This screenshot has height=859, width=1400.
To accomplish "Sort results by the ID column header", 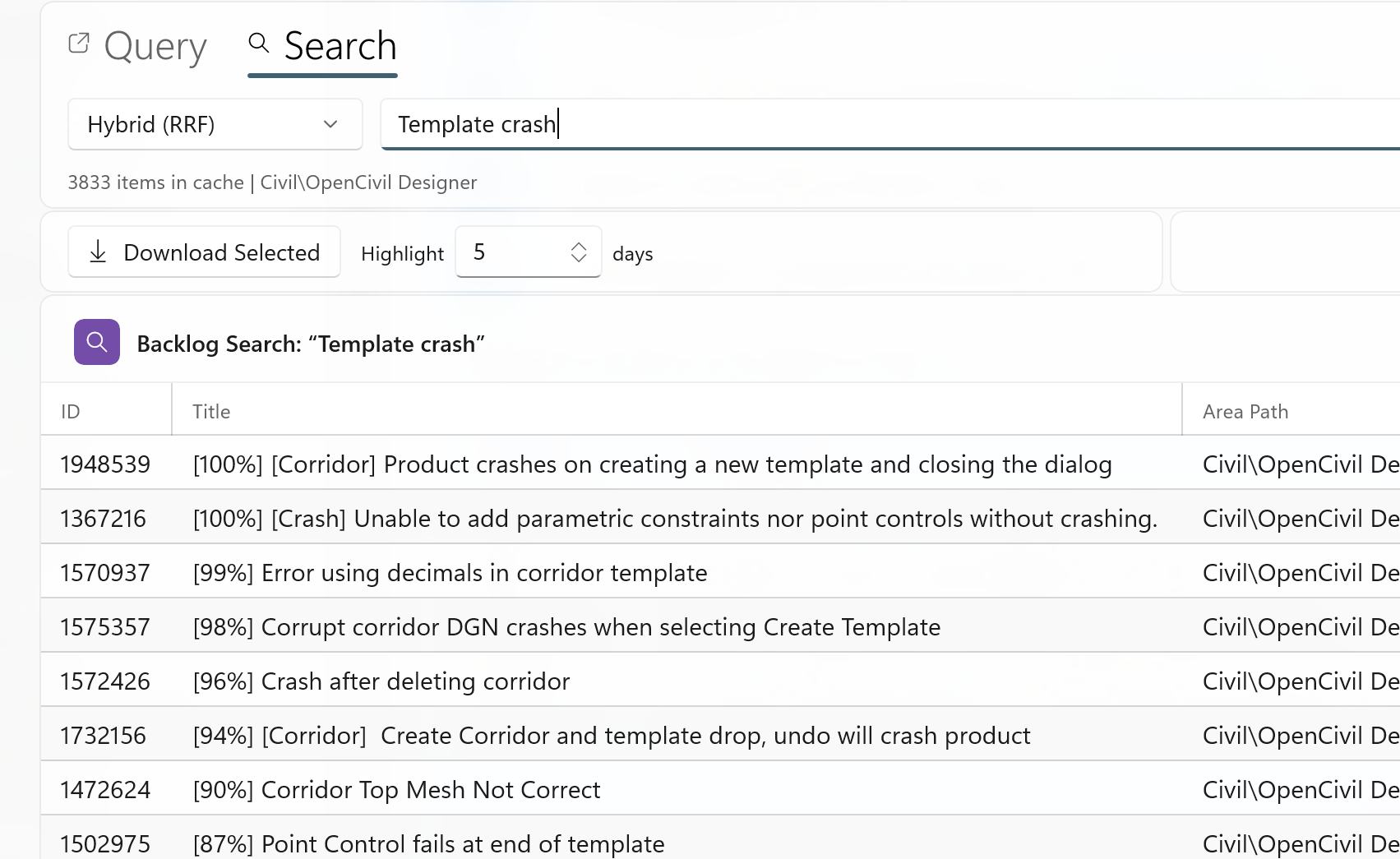I will (x=71, y=410).
